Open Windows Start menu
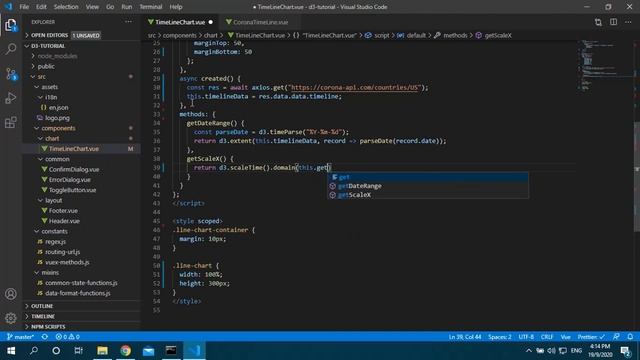This screenshot has width=640, height=360. [11, 351]
